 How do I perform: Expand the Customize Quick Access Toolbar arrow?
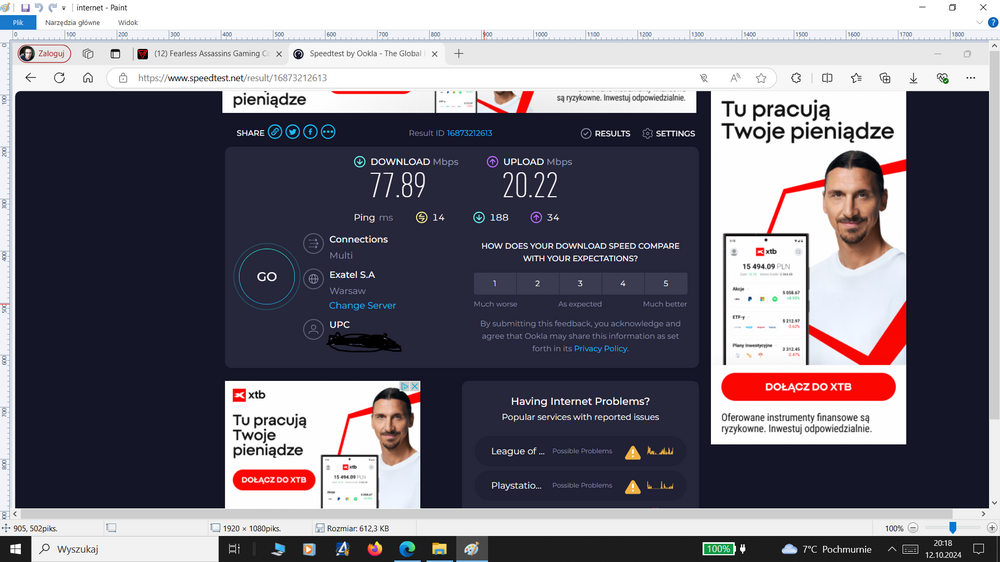[x=64, y=8]
